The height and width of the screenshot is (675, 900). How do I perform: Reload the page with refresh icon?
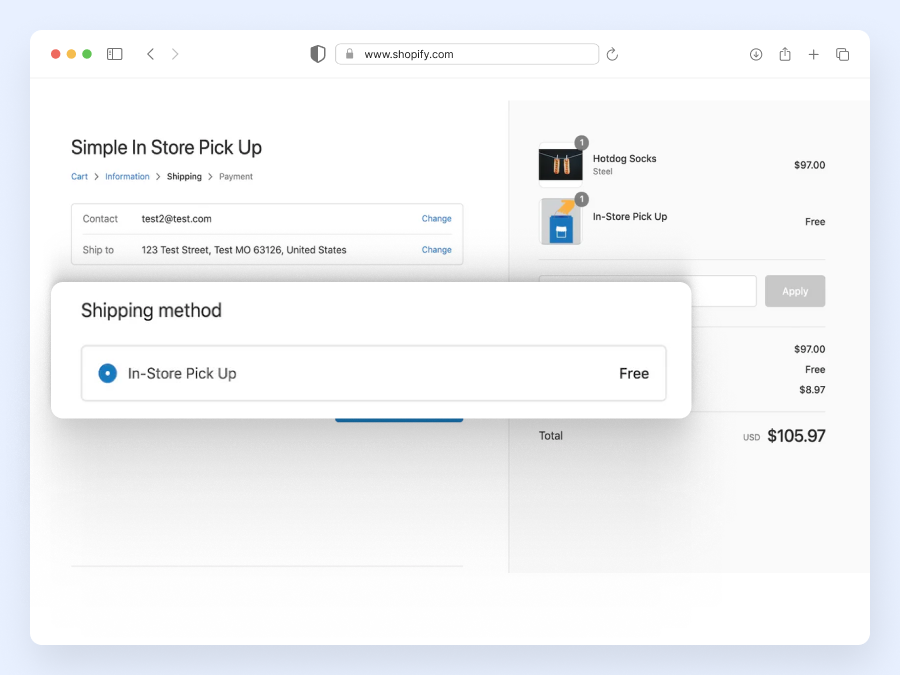(612, 54)
